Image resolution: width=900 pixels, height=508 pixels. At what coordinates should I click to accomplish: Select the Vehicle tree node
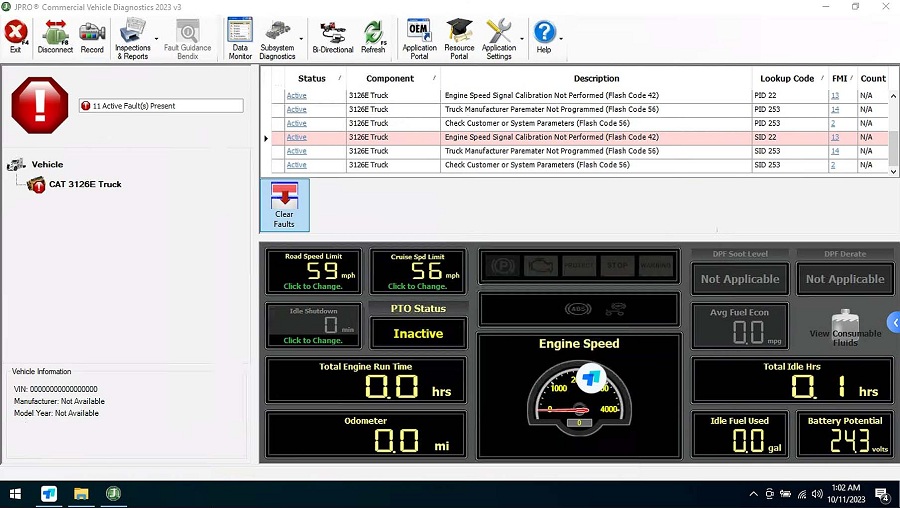[47, 164]
